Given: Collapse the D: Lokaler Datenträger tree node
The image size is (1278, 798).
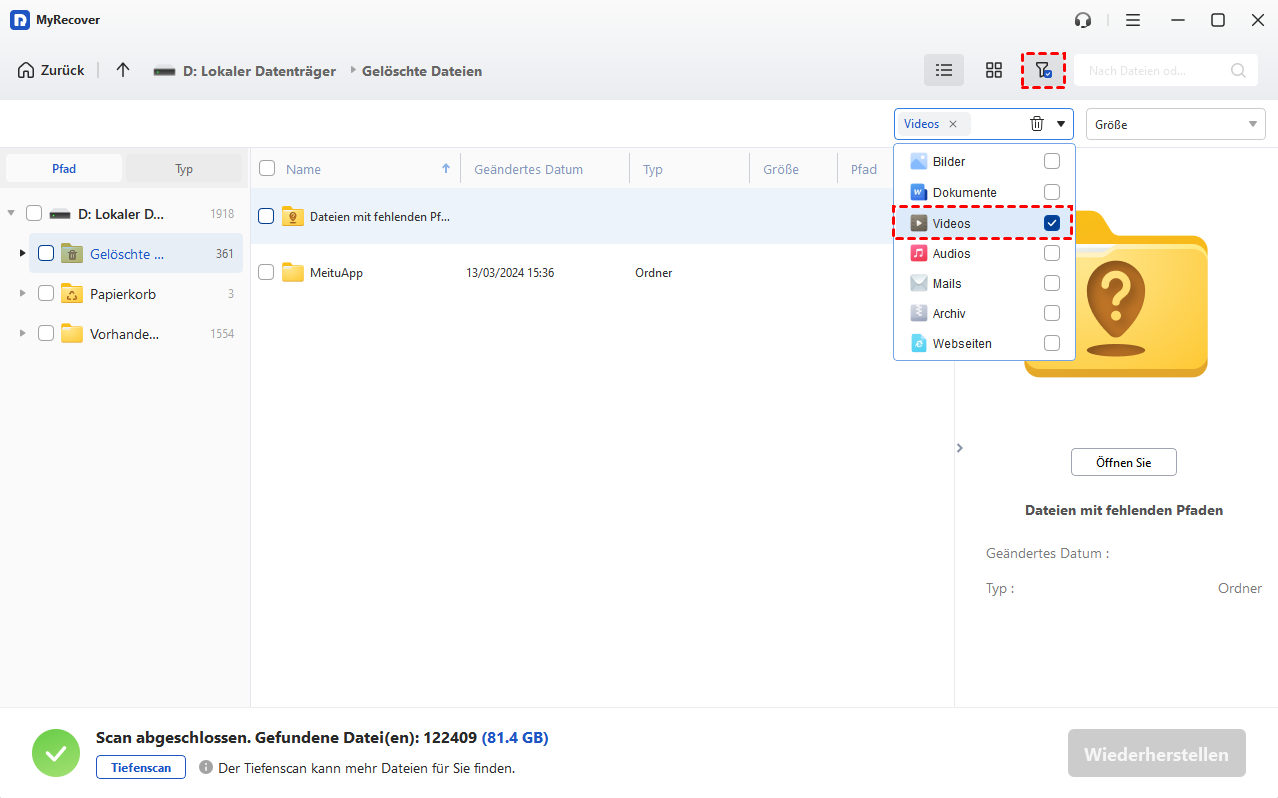Looking at the screenshot, I should point(11,213).
